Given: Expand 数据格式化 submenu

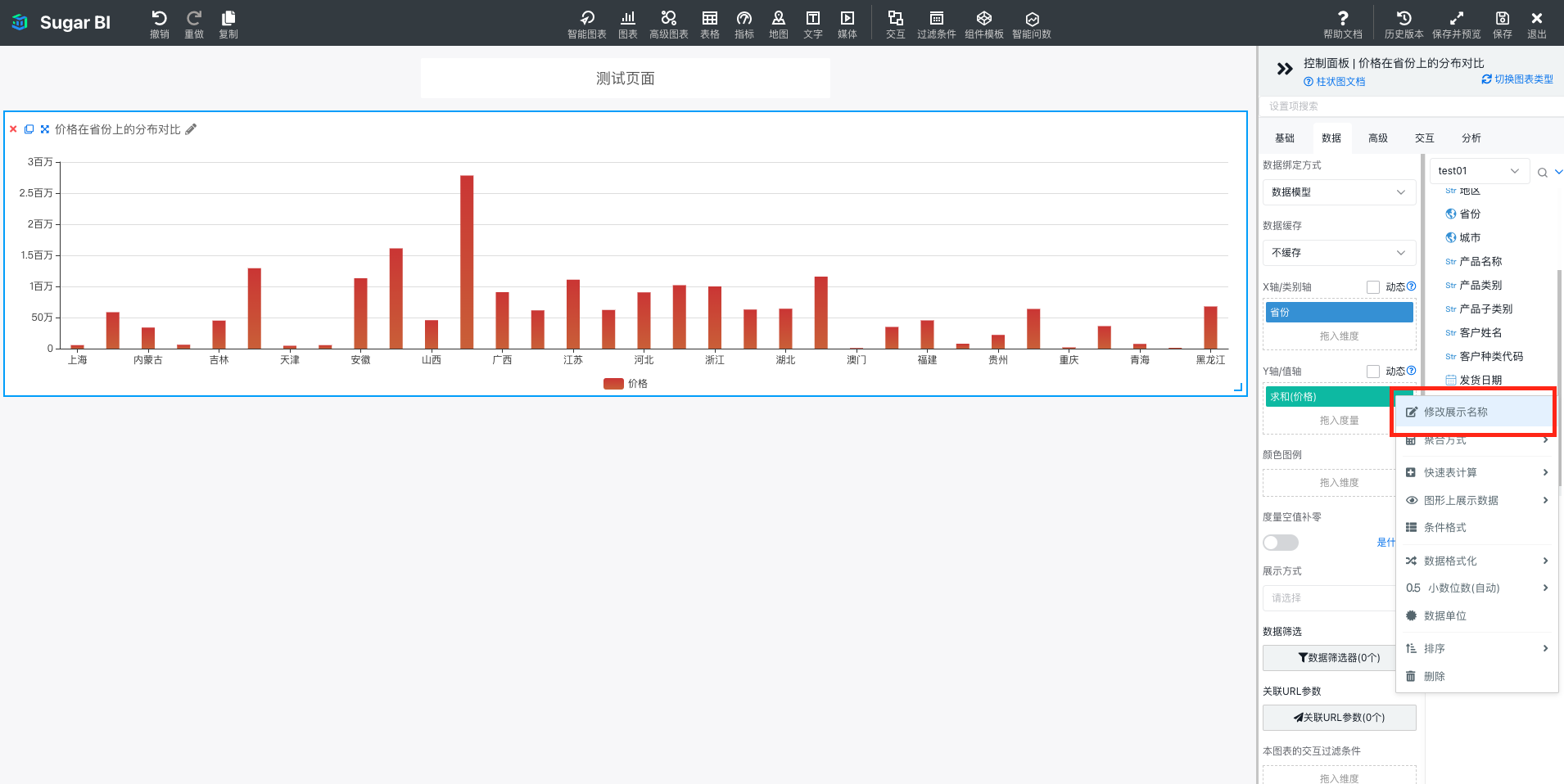Looking at the screenshot, I should pos(1476,561).
